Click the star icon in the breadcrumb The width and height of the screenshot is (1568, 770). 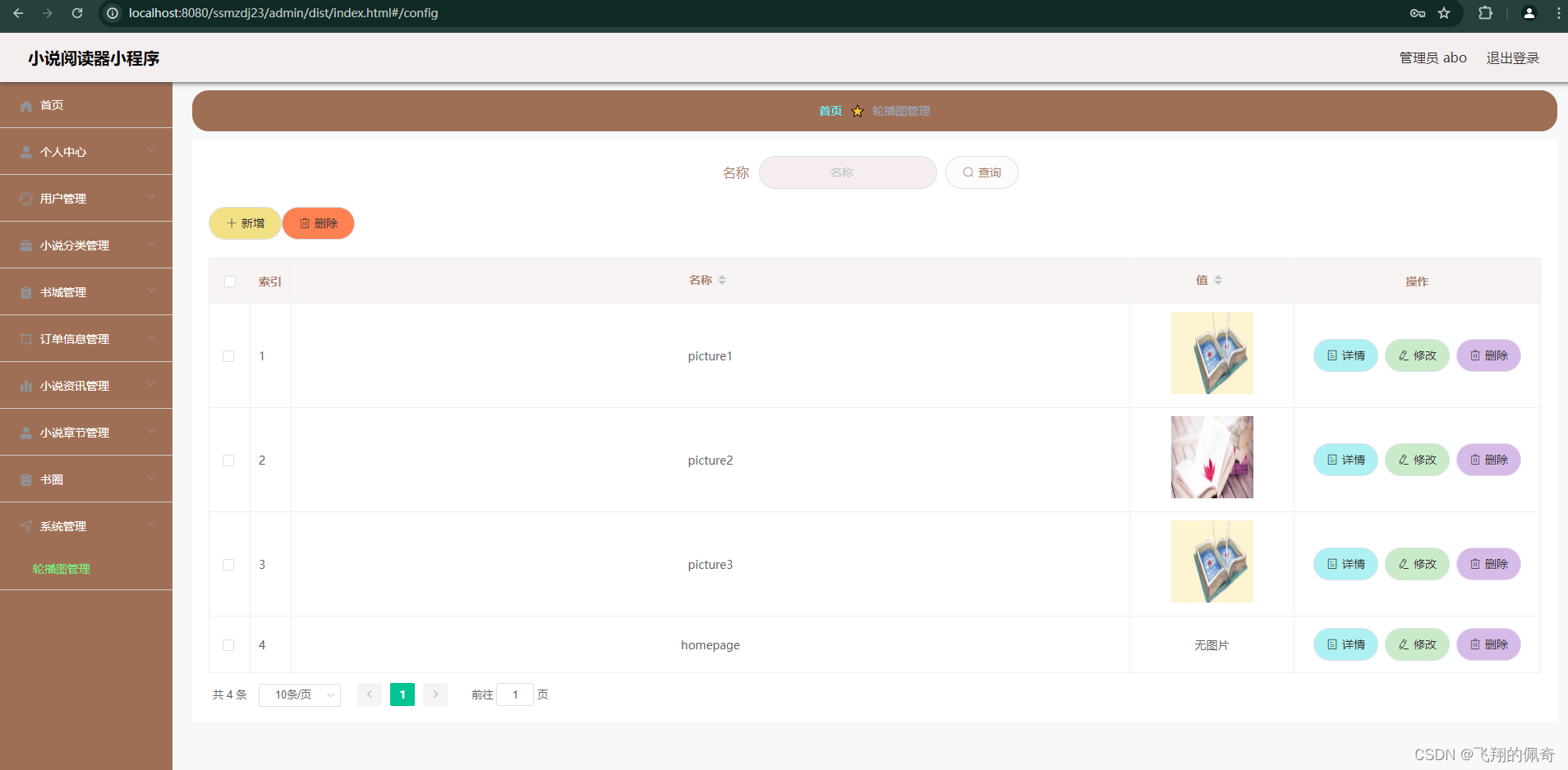858,111
